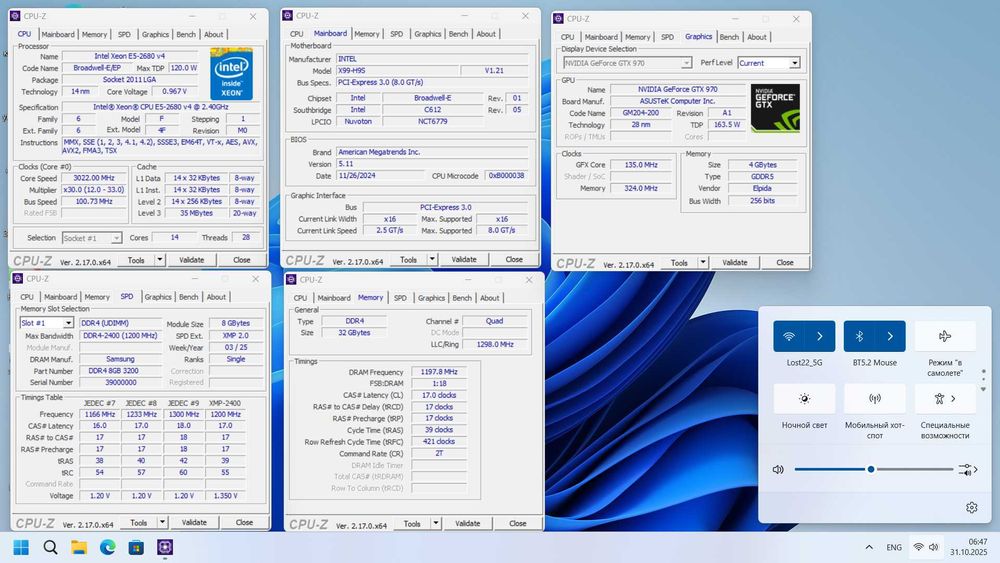Open Mainboard tab in CPU window
This screenshot has height=563, width=1000.
tap(58, 34)
